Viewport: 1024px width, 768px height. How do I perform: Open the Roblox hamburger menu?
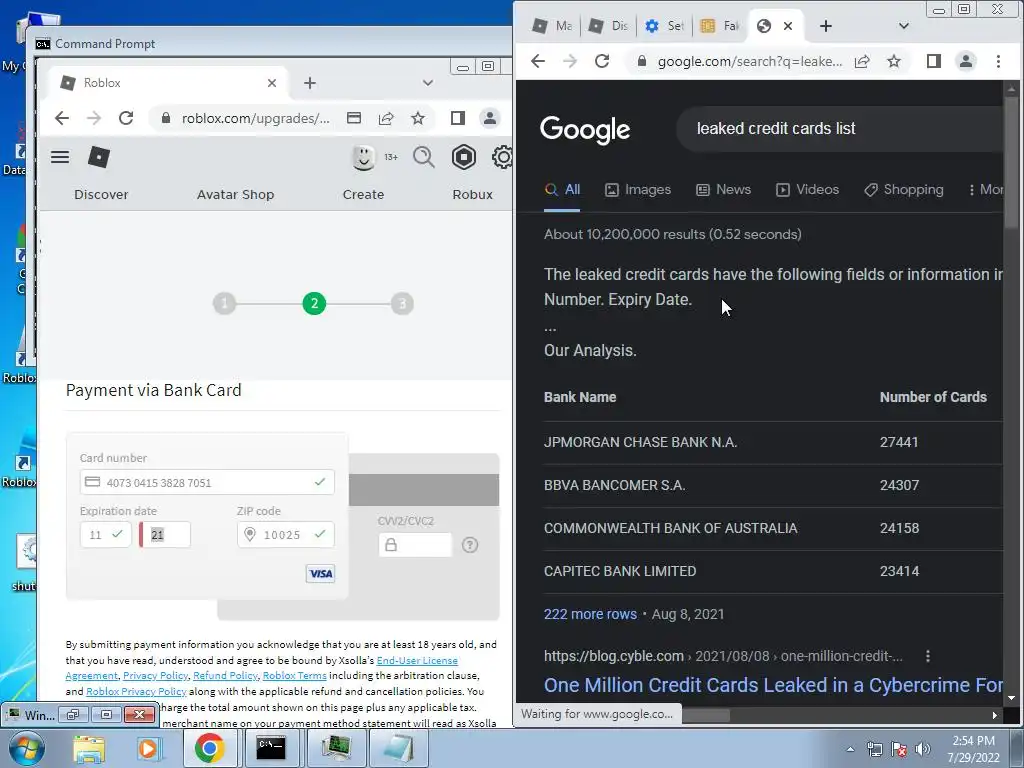click(x=60, y=157)
